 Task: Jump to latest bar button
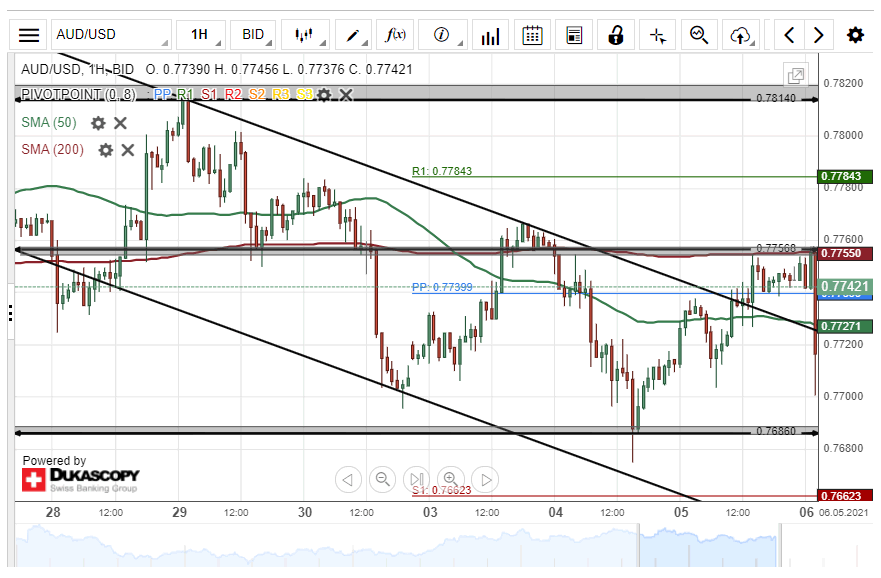pyautogui.click(x=417, y=480)
